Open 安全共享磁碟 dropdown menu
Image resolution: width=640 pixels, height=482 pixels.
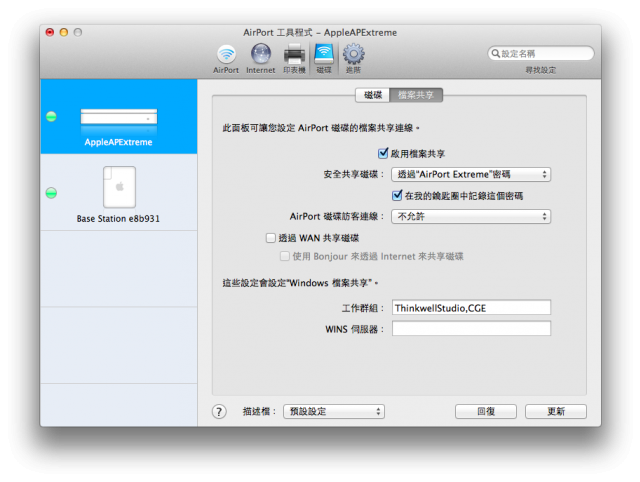(x=471, y=175)
